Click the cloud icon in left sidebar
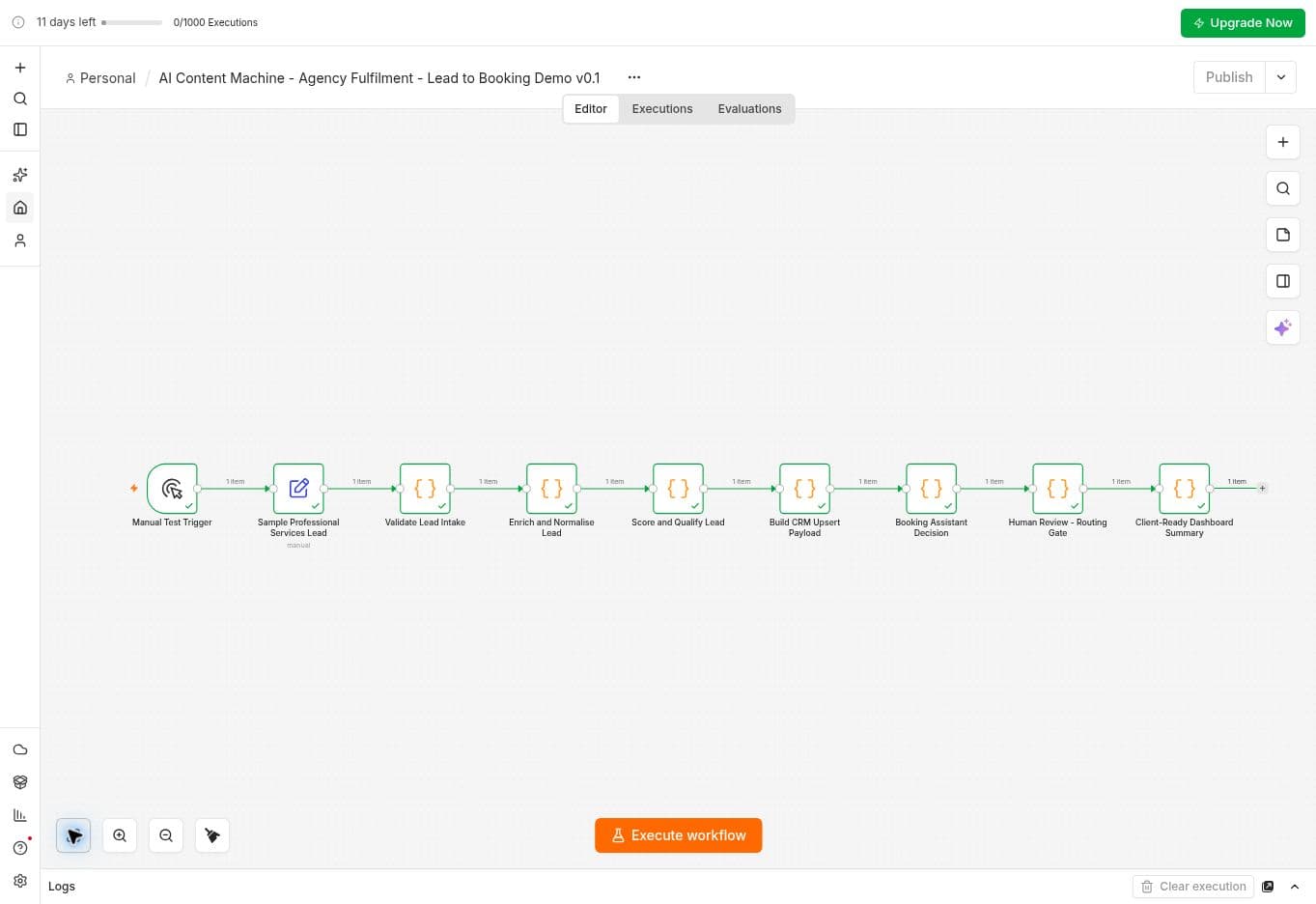This screenshot has width=1316, height=904. [x=20, y=749]
